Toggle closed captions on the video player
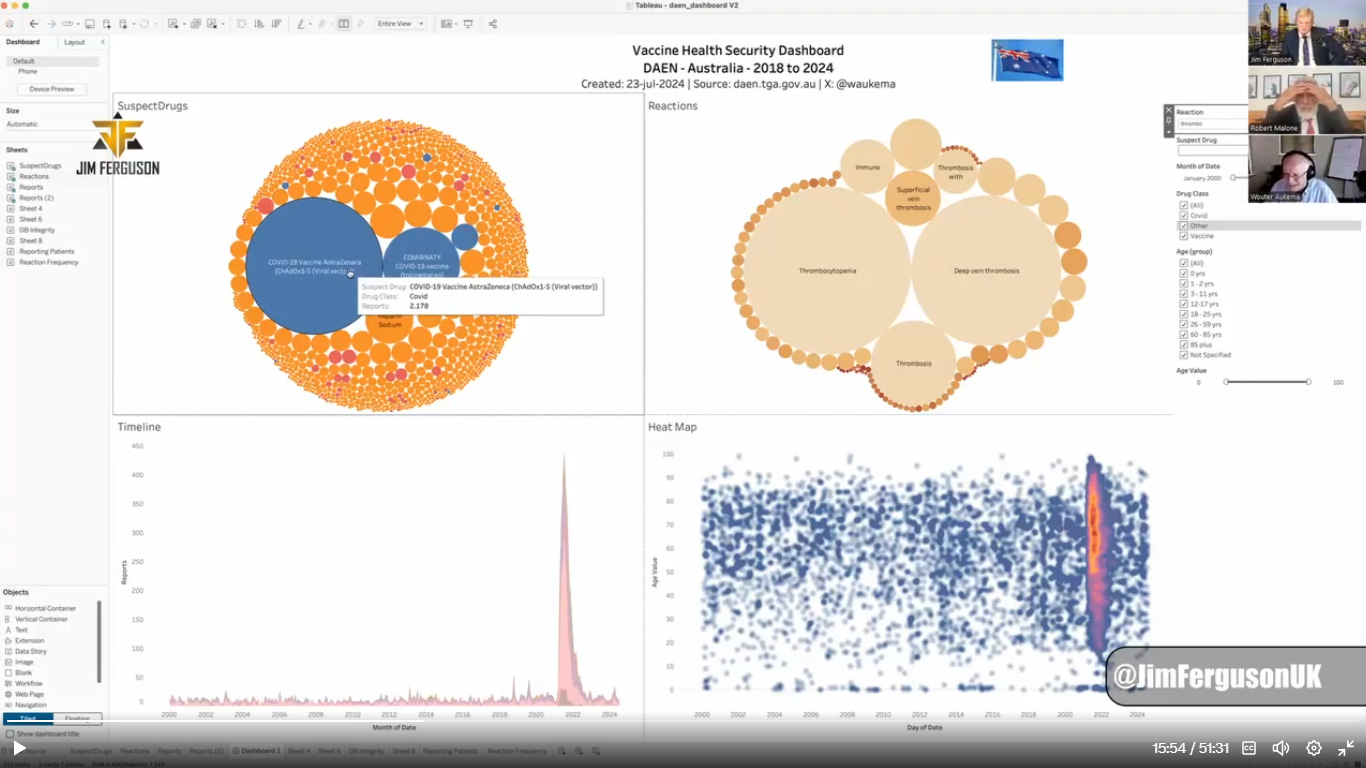 click(x=1249, y=748)
